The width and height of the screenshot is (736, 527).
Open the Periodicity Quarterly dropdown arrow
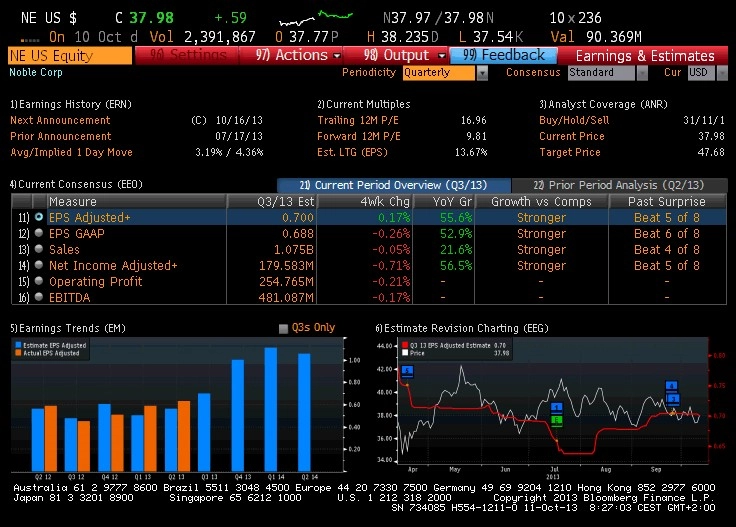[482, 73]
